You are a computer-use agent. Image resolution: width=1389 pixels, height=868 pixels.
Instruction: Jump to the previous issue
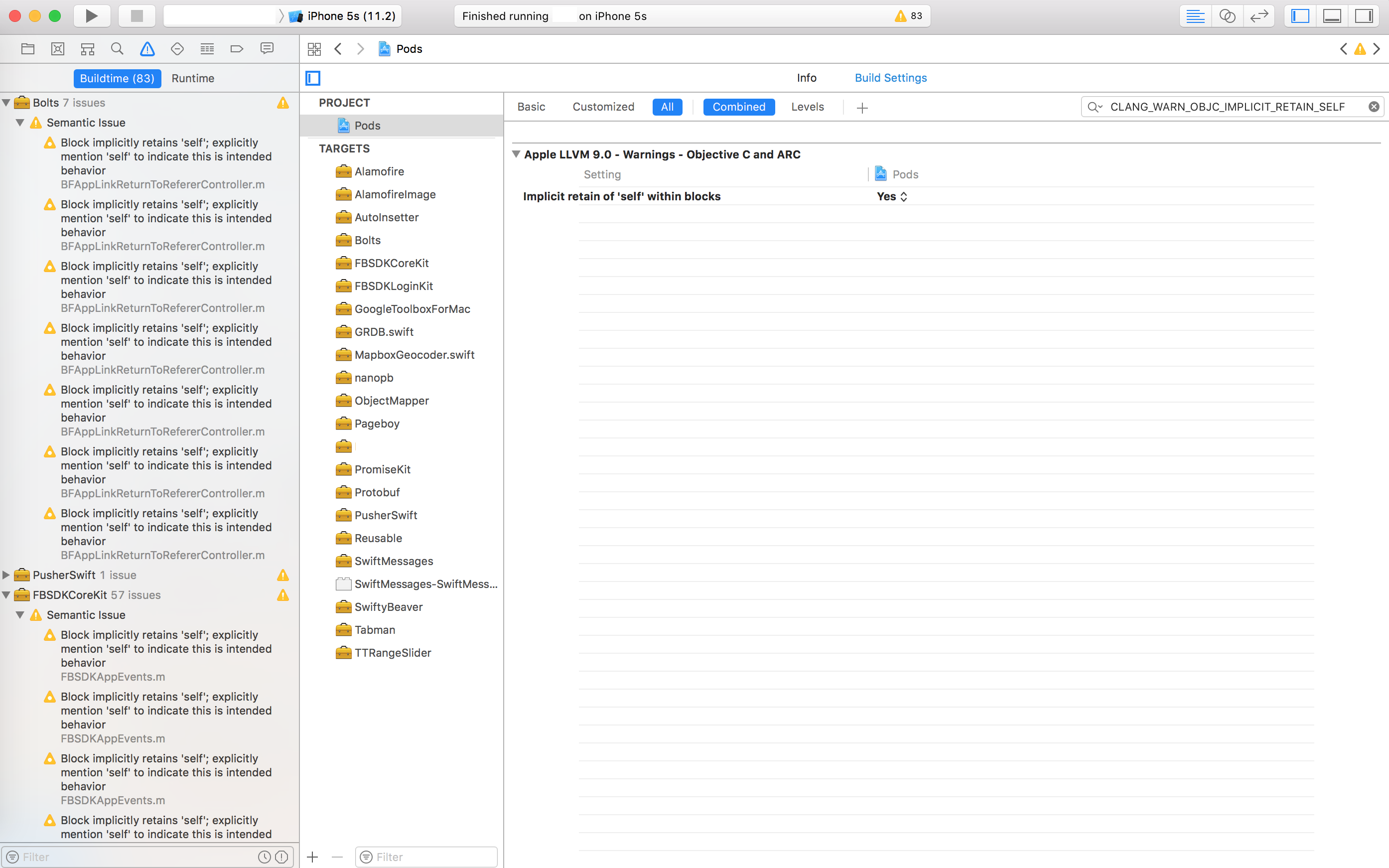[x=1344, y=49]
